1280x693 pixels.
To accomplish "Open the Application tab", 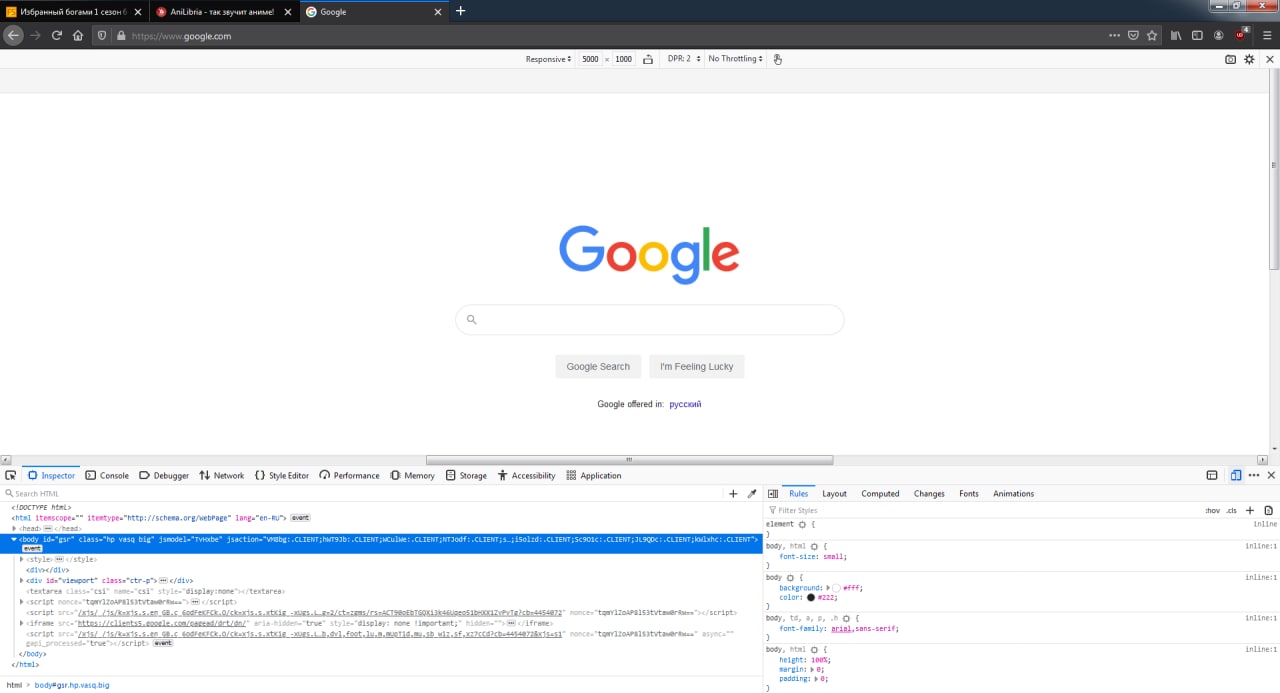I will [594, 475].
